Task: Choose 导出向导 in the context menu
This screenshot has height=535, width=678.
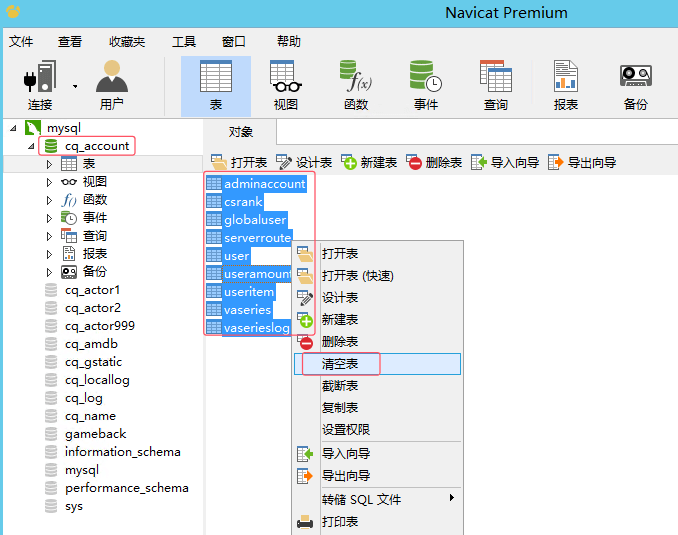Action: [x=377, y=476]
